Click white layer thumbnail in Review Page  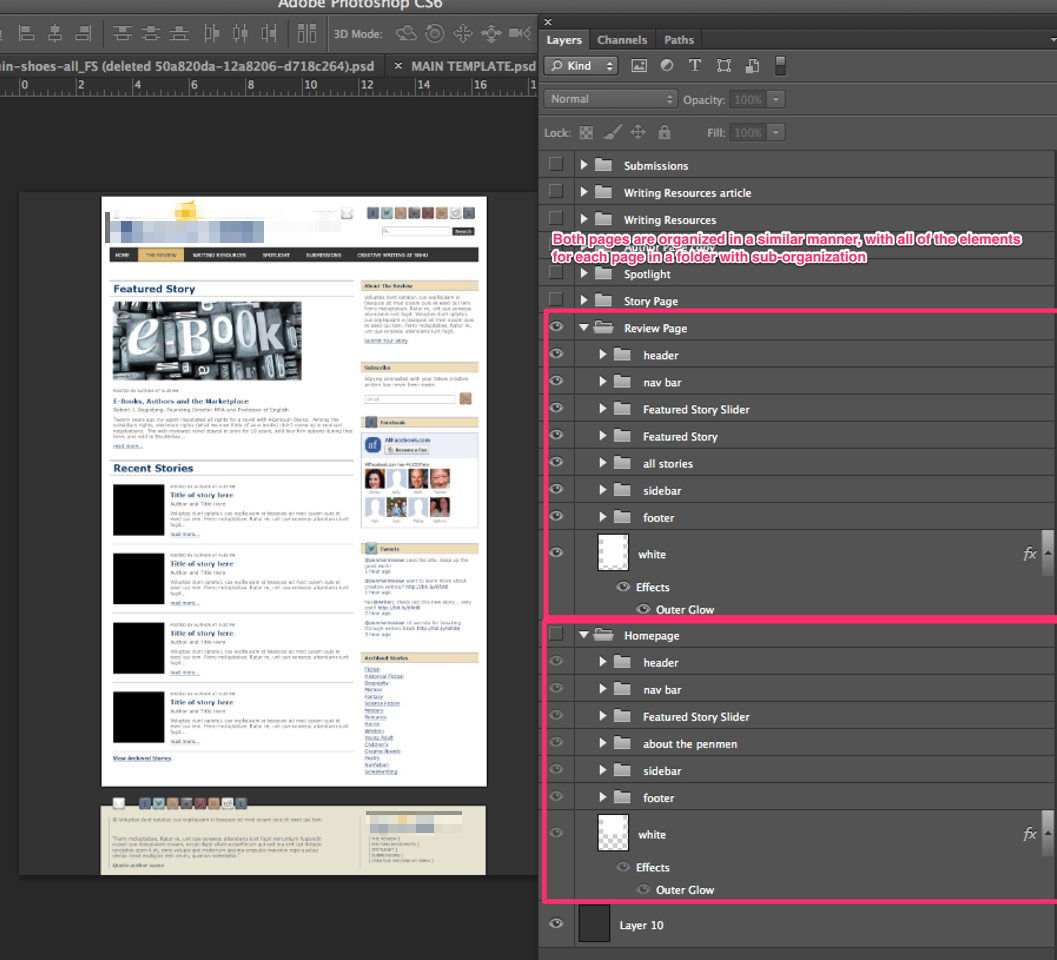click(x=613, y=552)
